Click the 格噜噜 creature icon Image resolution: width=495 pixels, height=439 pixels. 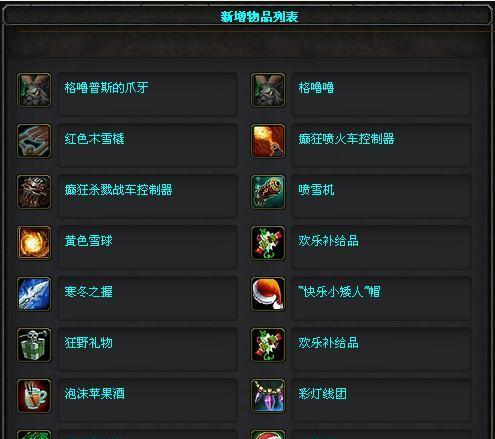(x=268, y=90)
